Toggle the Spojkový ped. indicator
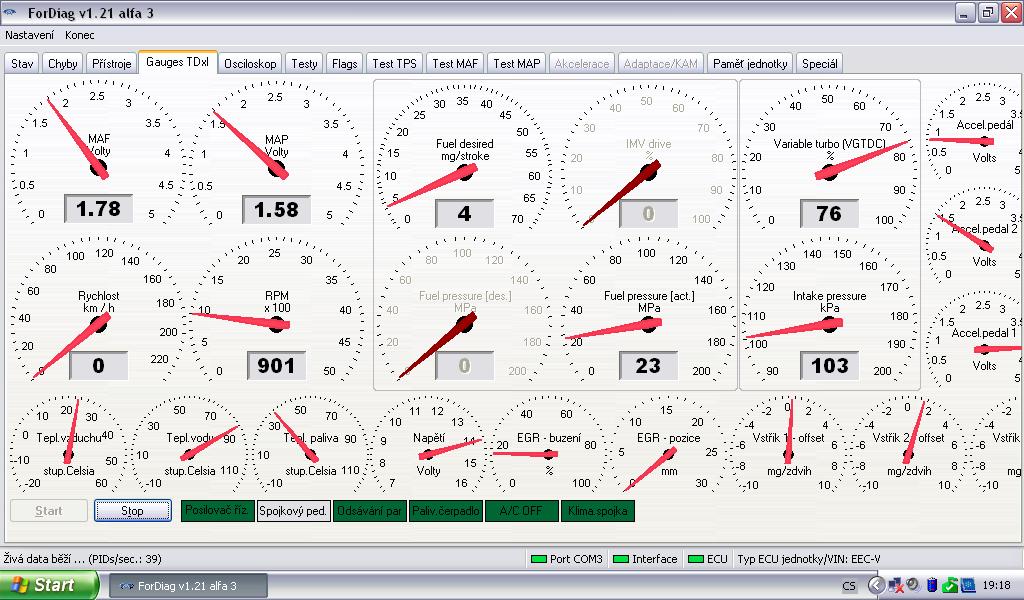Image resolution: width=1024 pixels, height=600 pixels. tap(293, 511)
